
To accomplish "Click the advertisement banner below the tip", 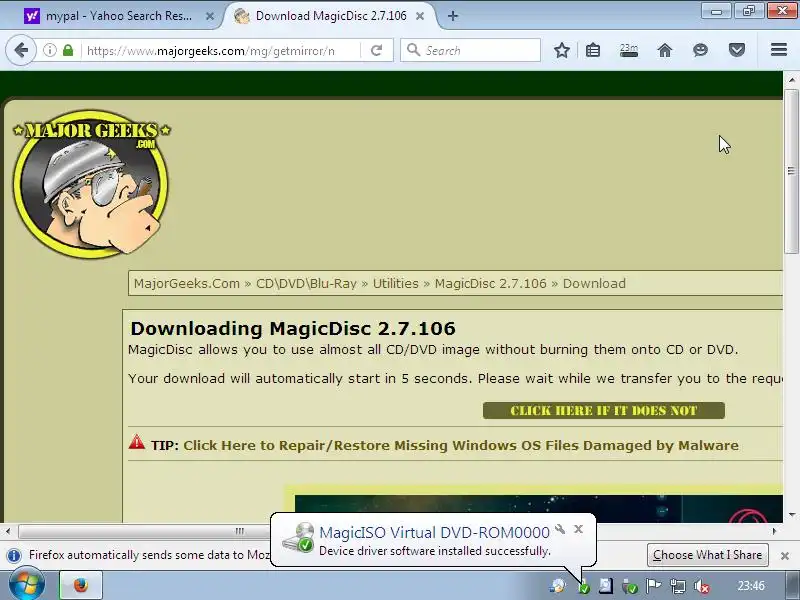I will (x=538, y=508).
